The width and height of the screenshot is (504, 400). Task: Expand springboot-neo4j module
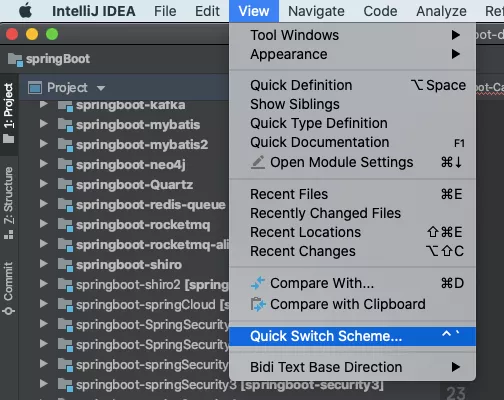[x=43, y=164]
